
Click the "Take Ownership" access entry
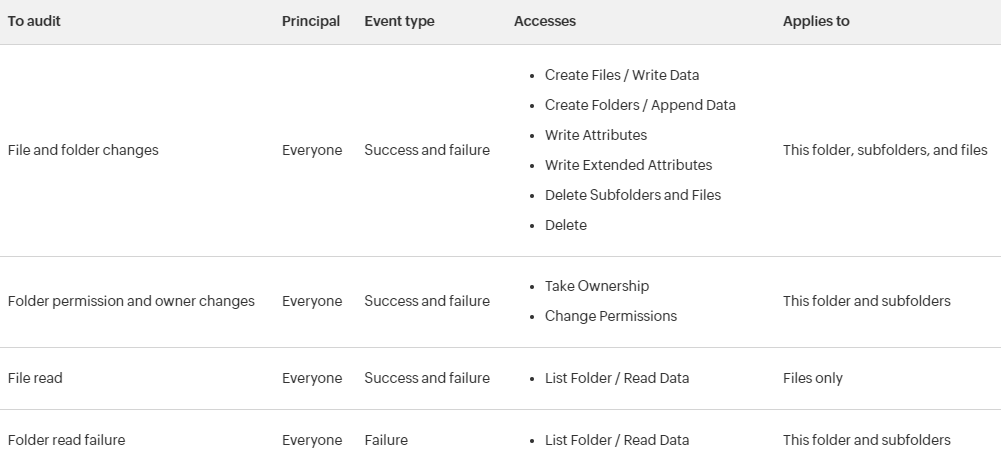coord(597,286)
